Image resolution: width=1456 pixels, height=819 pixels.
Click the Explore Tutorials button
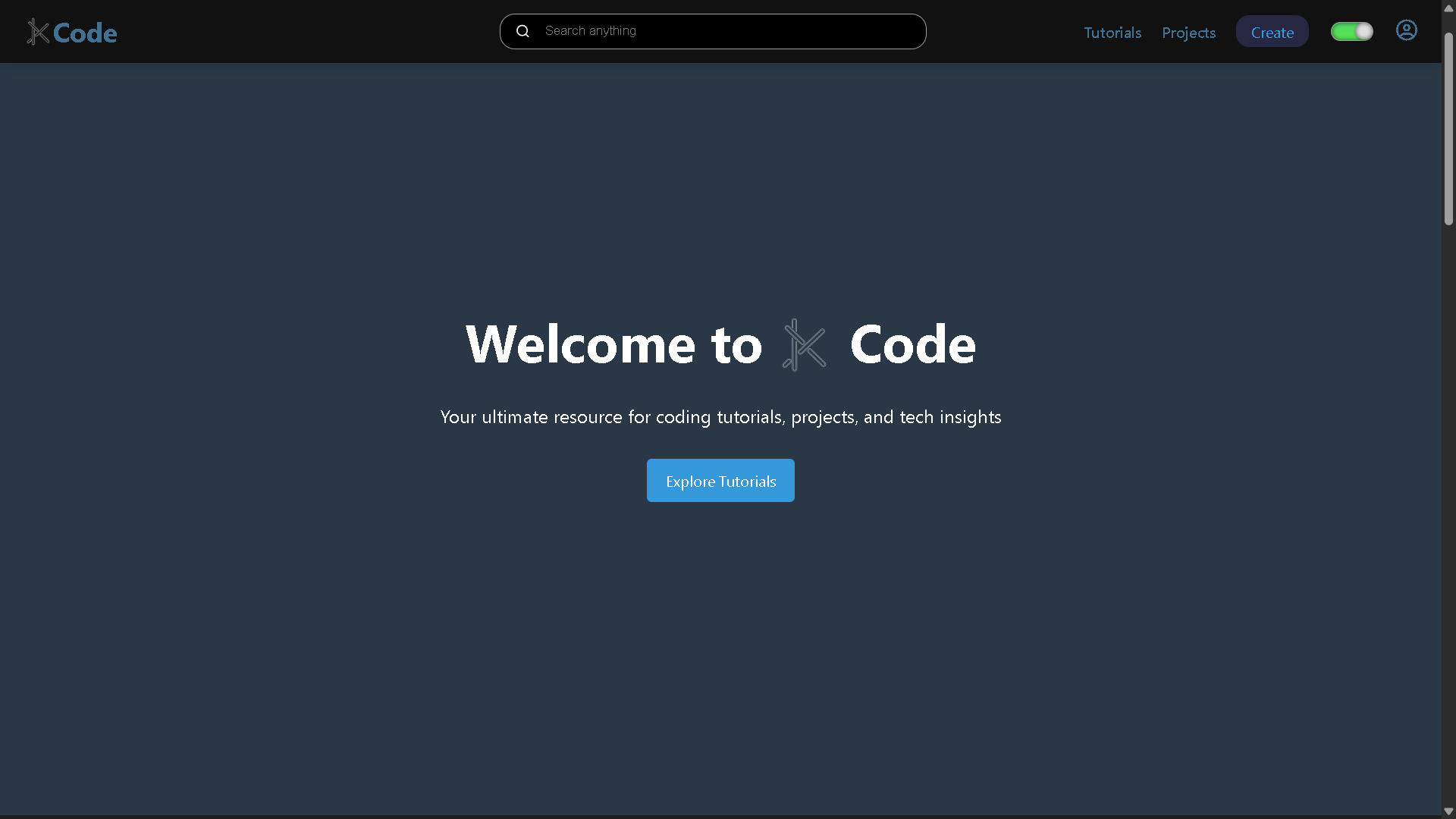(x=720, y=481)
